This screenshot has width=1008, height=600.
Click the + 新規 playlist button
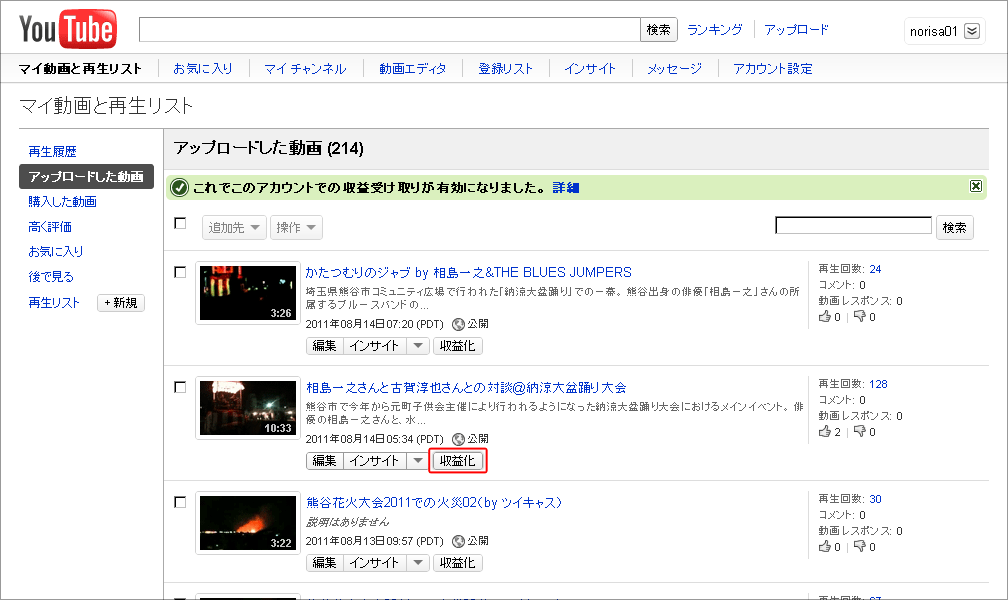(121, 303)
